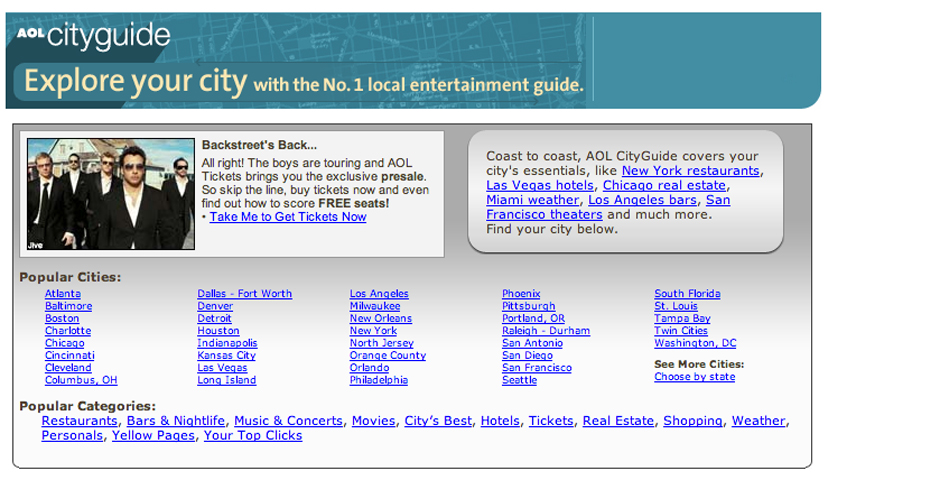Click Choose by state link
940x480 pixels.
coord(694,377)
